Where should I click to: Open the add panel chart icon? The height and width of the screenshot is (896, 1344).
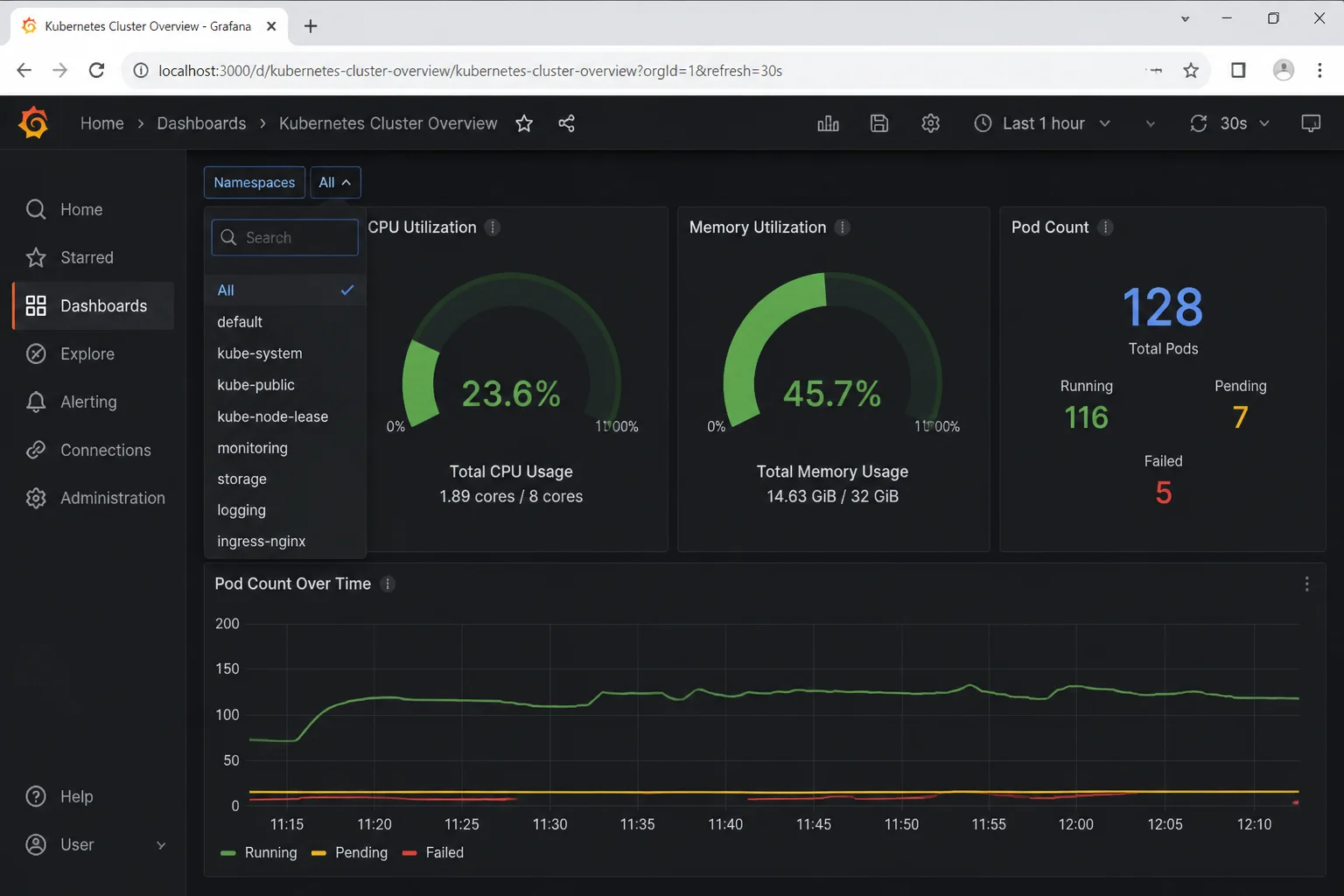pyautogui.click(x=828, y=123)
